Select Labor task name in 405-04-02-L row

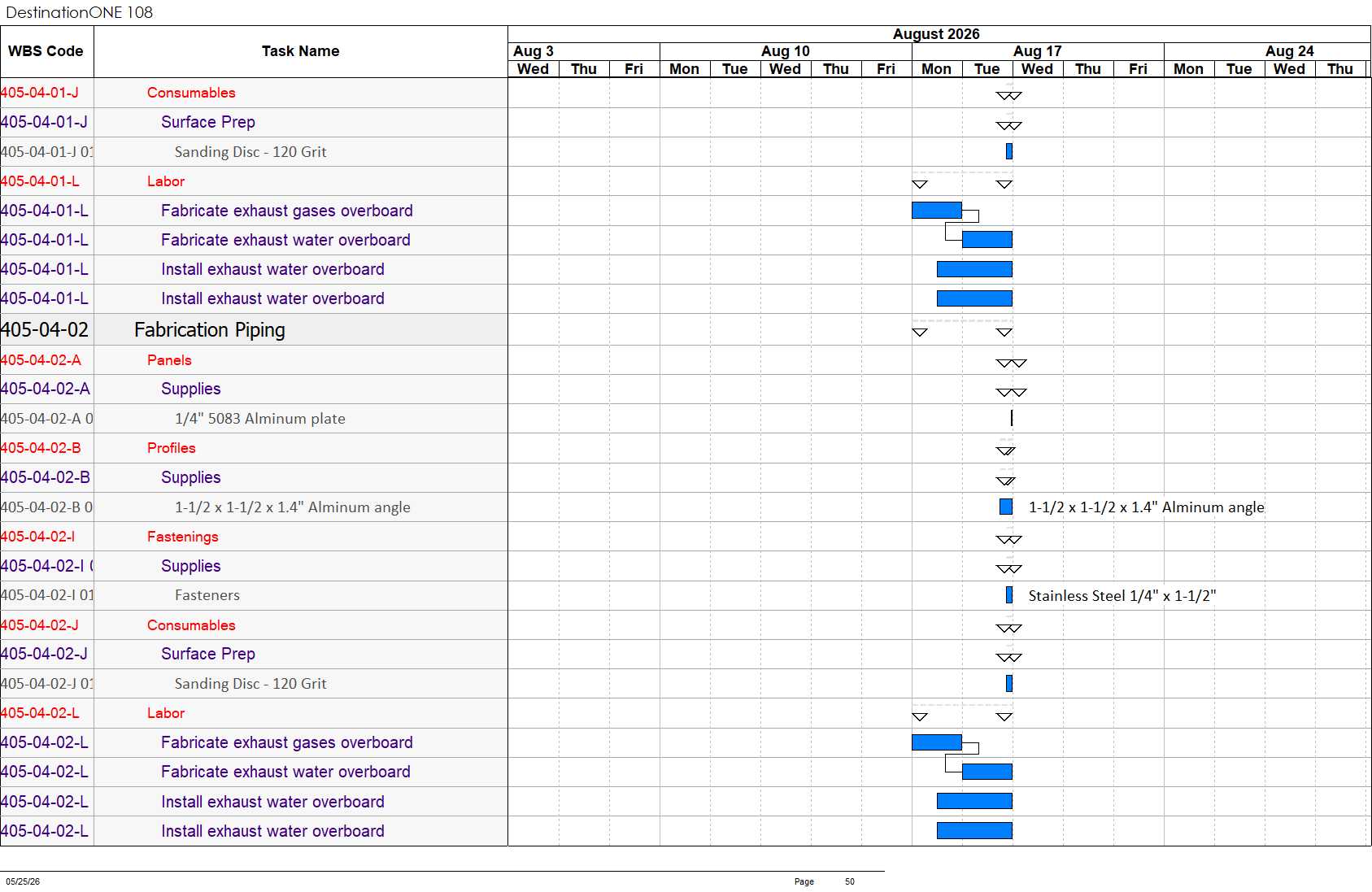point(166,713)
